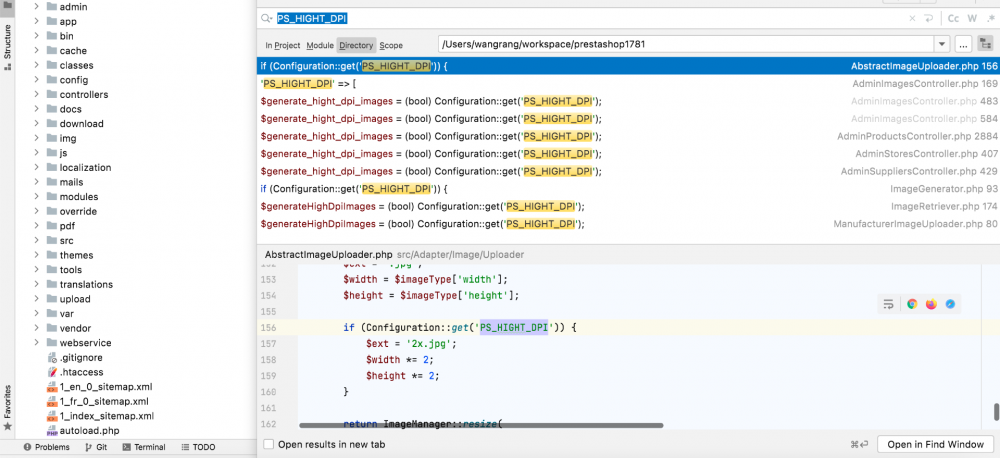The image size is (1000, 458).
Task: Enable Open results in new tab
Action: [x=268, y=444]
